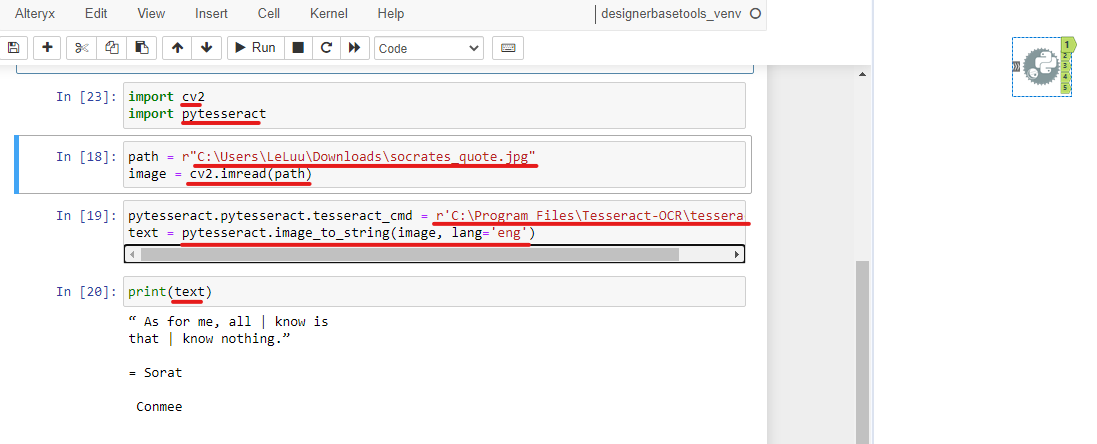This screenshot has width=1097, height=444.
Task: Click left arrow of cell 19 scrollbar
Action: pos(132,255)
